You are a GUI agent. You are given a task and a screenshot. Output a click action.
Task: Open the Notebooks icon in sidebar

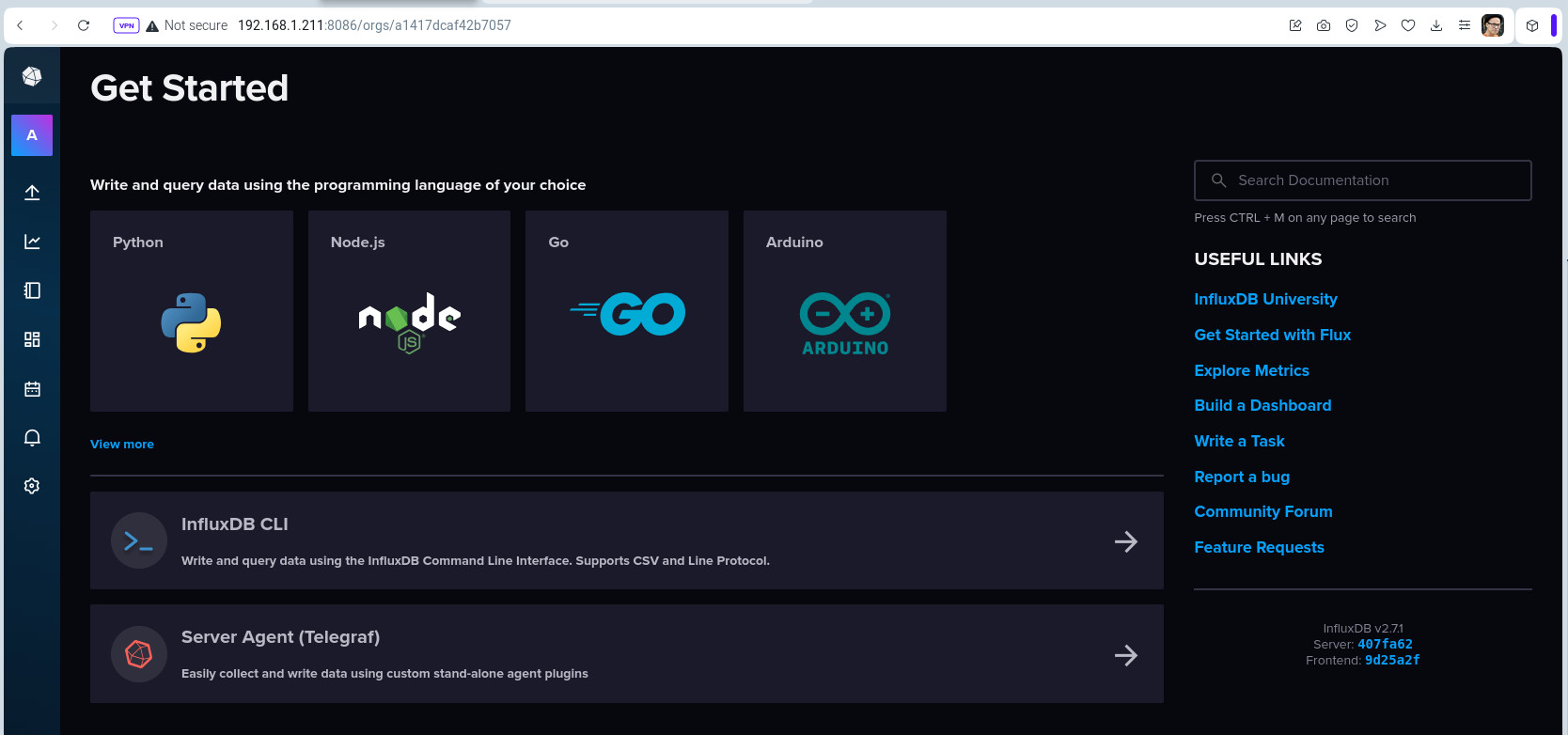(32, 290)
